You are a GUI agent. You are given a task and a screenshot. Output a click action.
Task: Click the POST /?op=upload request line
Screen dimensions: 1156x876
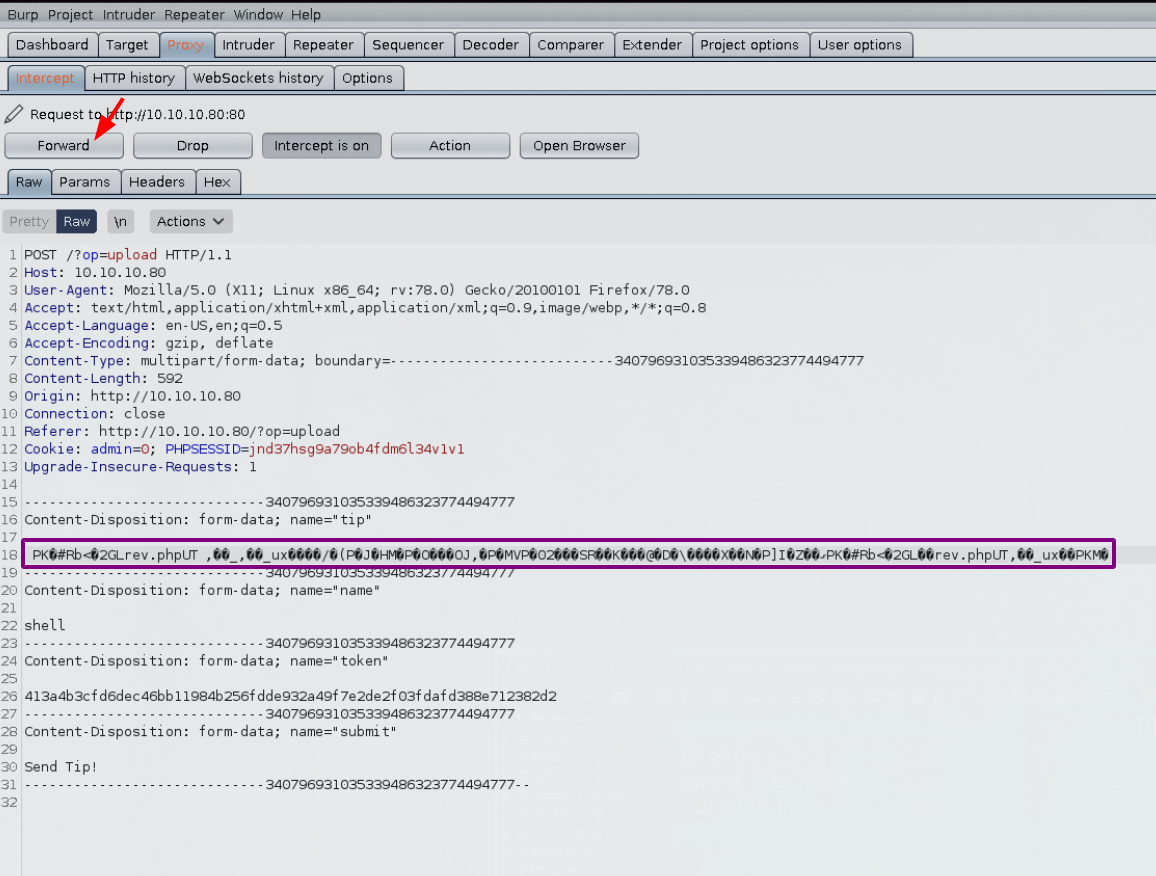coord(128,255)
